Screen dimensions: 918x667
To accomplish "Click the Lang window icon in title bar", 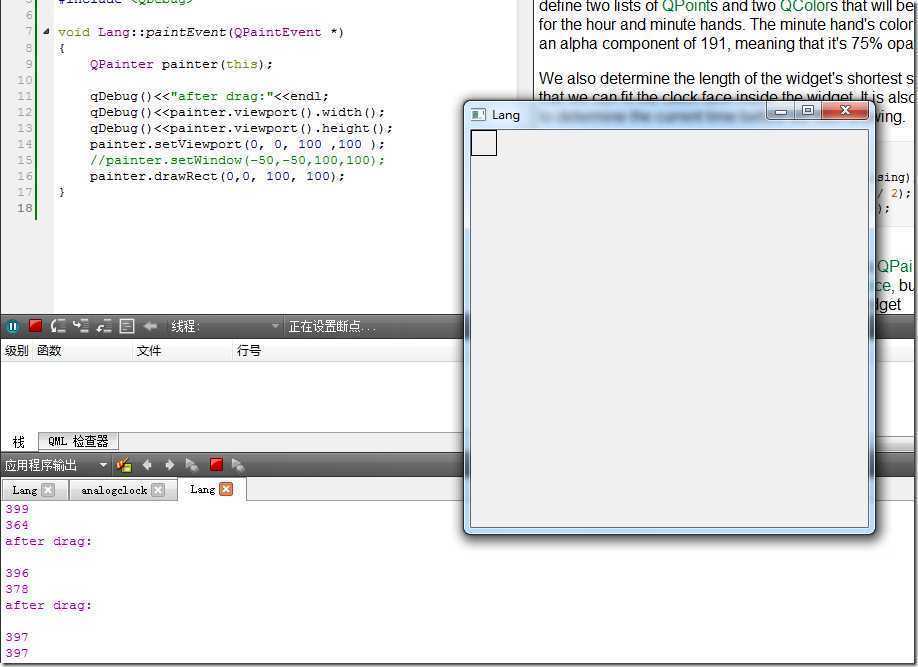I will (478, 115).
